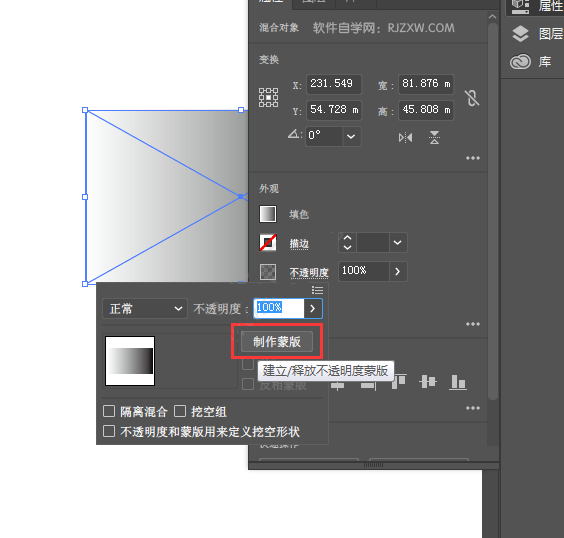The image size is (564, 538).
Task: Open more options in the Appearance section
Action: tap(473, 324)
